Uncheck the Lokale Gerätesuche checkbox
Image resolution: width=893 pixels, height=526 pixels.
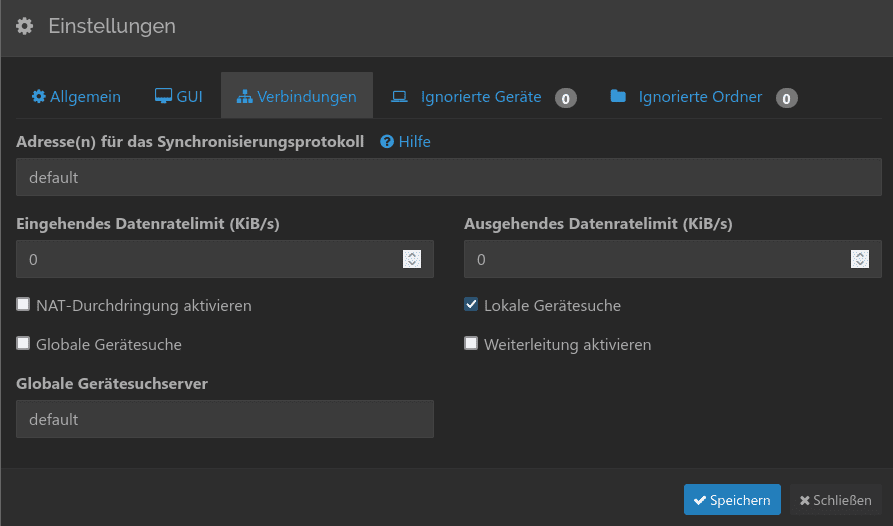[x=471, y=304]
